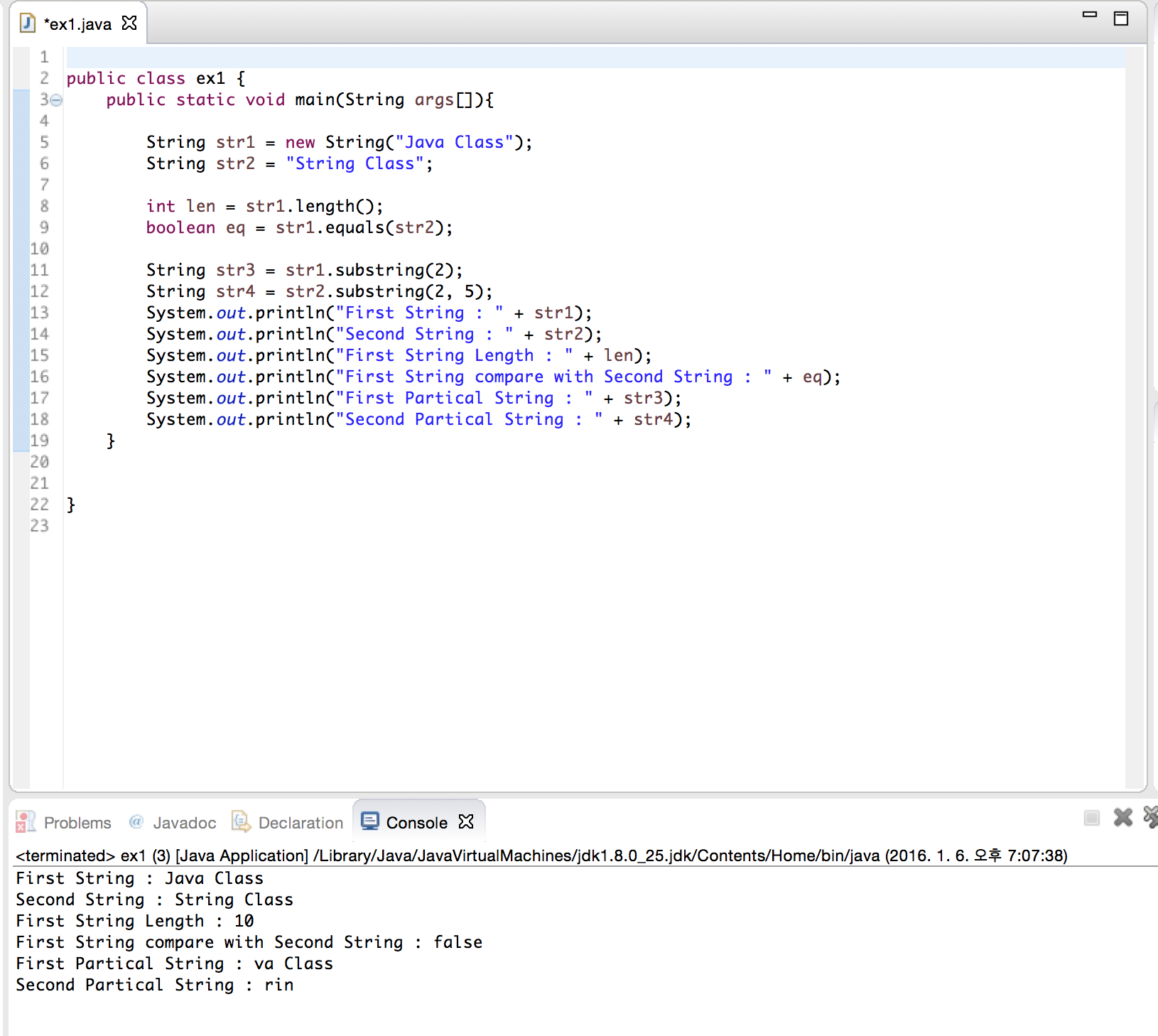Screen dimensions: 1158x1036
Task: Remove the terminated launch from console
Action: pos(1123,817)
